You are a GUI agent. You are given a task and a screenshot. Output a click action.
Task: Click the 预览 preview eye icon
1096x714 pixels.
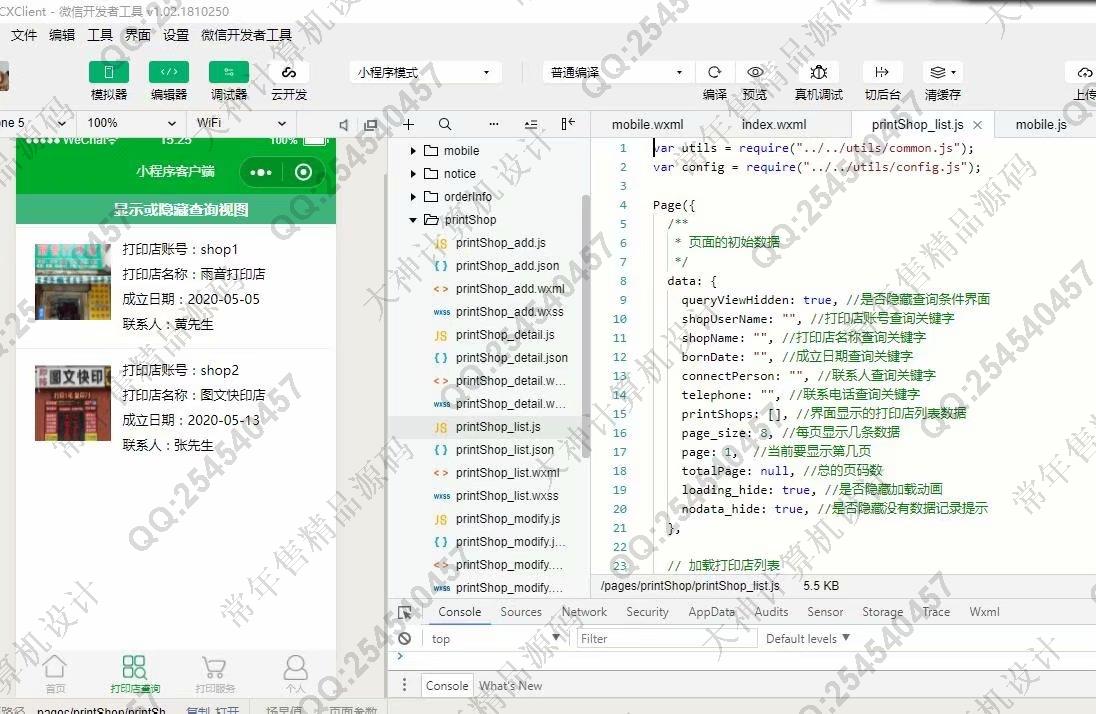(x=755, y=72)
